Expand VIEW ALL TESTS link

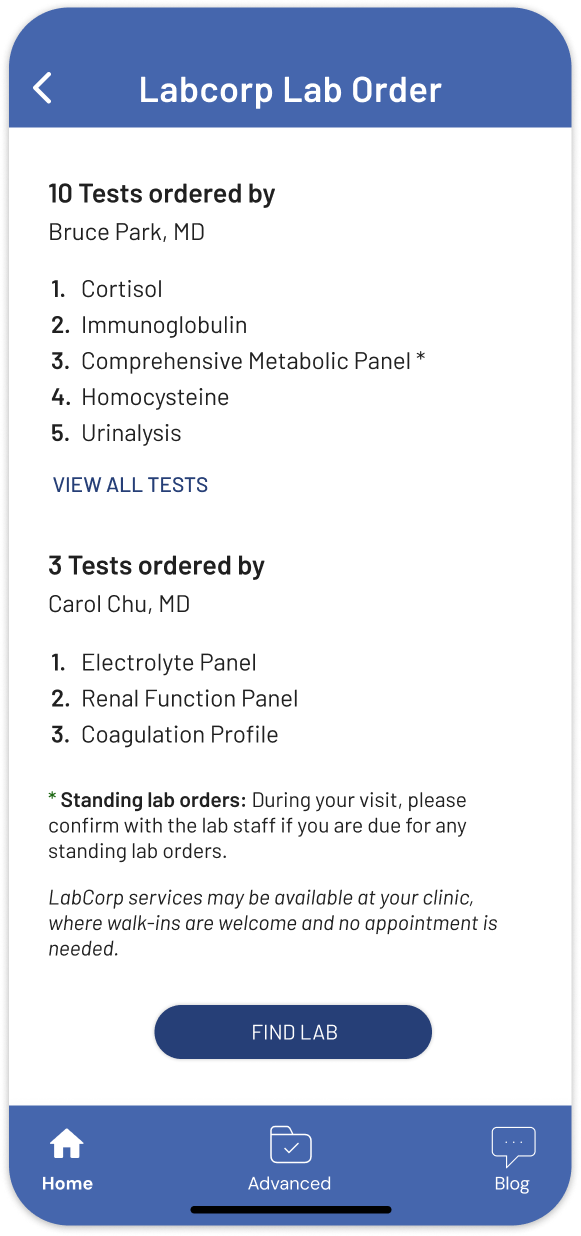pos(131,485)
